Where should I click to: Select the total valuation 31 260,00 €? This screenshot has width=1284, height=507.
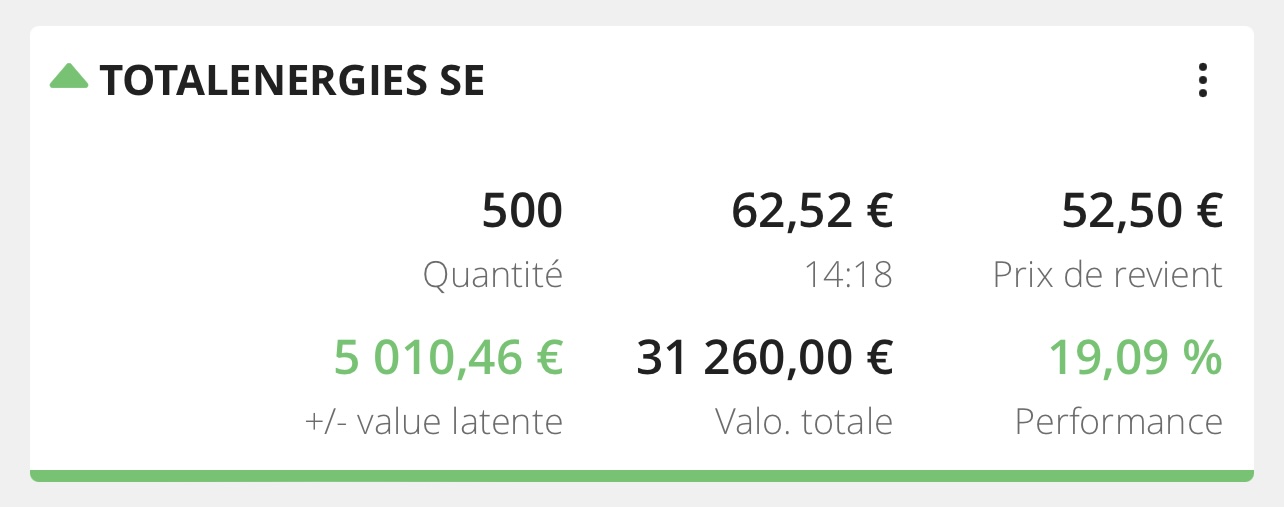point(764,359)
